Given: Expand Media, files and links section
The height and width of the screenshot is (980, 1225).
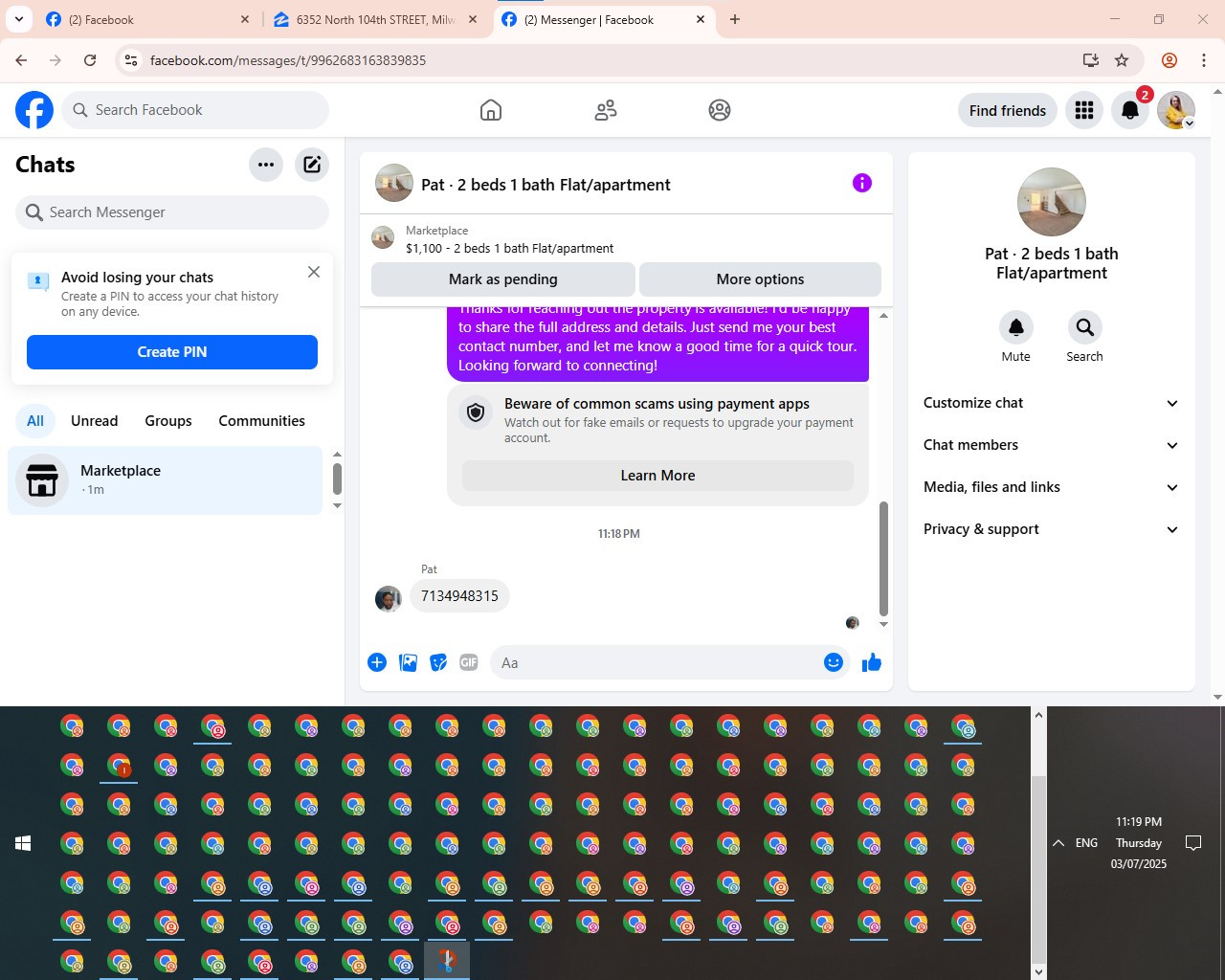Looking at the screenshot, I should [1051, 487].
